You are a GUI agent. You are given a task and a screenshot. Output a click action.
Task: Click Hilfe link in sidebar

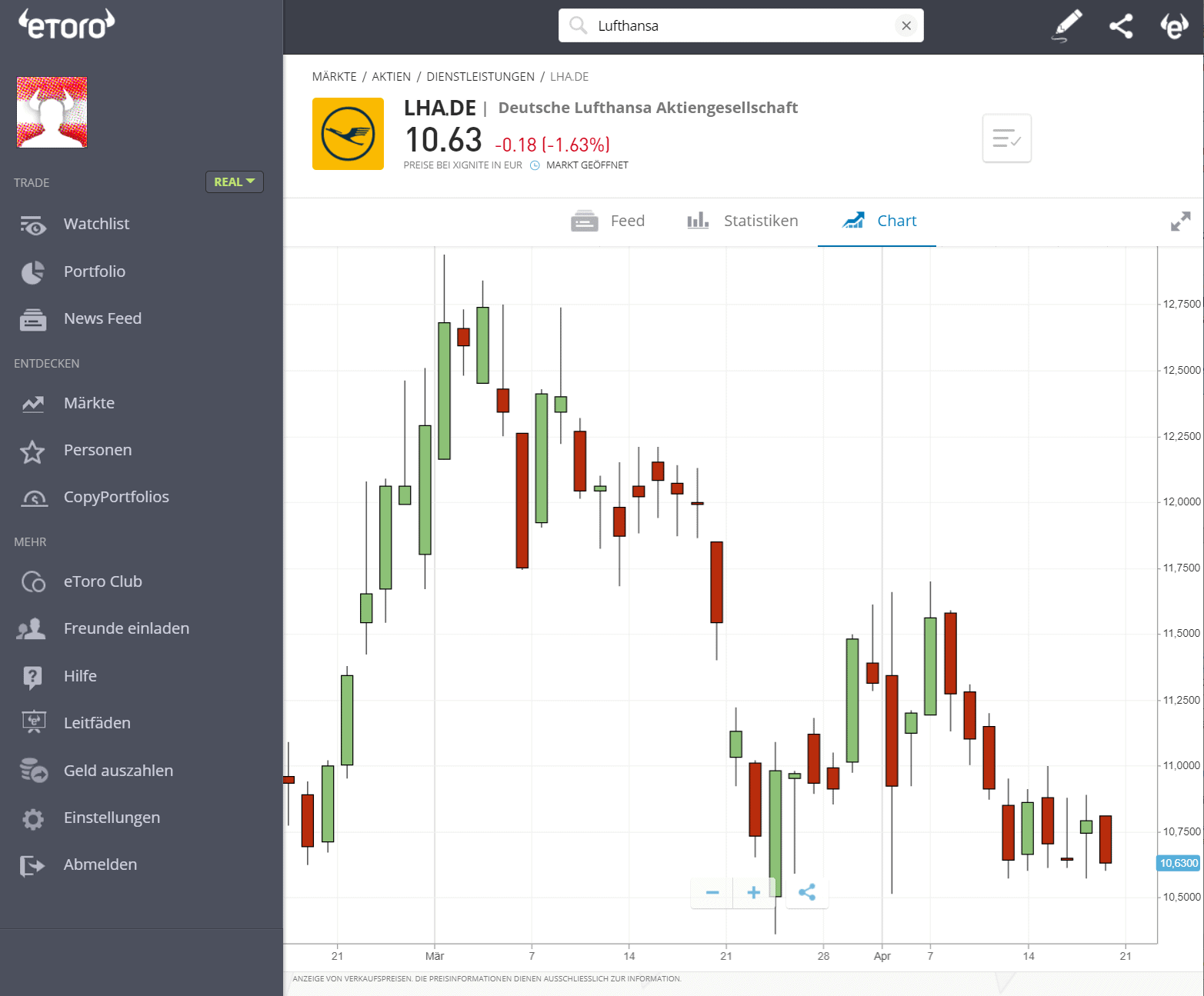80,676
